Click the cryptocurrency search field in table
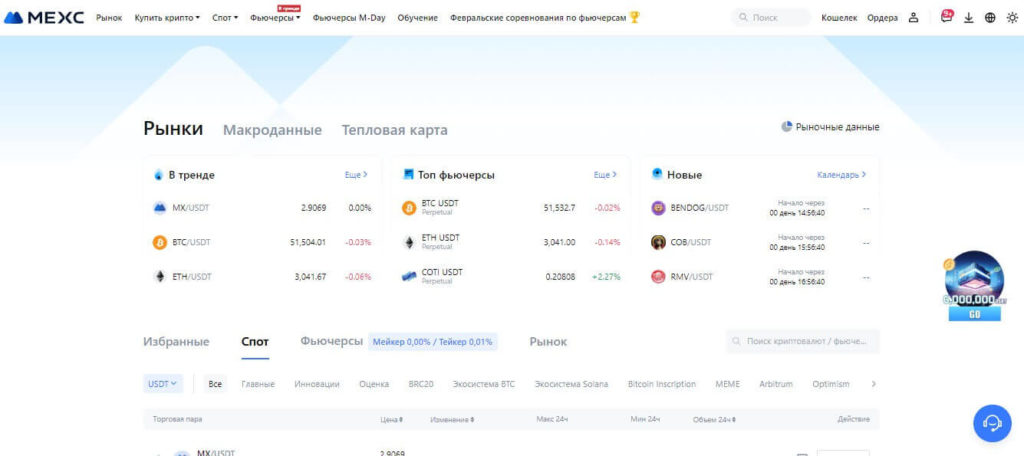The image size is (1024, 456). click(x=802, y=341)
